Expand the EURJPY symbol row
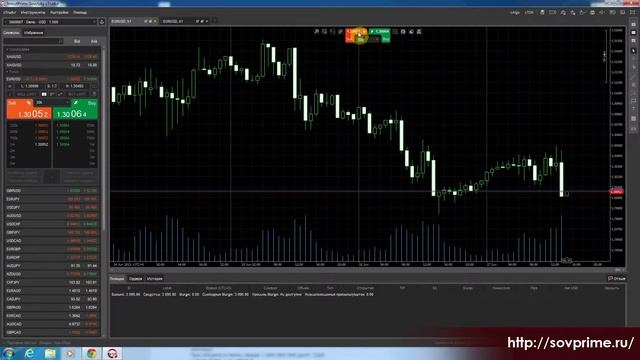The image size is (640, 360). coord(52,199)
